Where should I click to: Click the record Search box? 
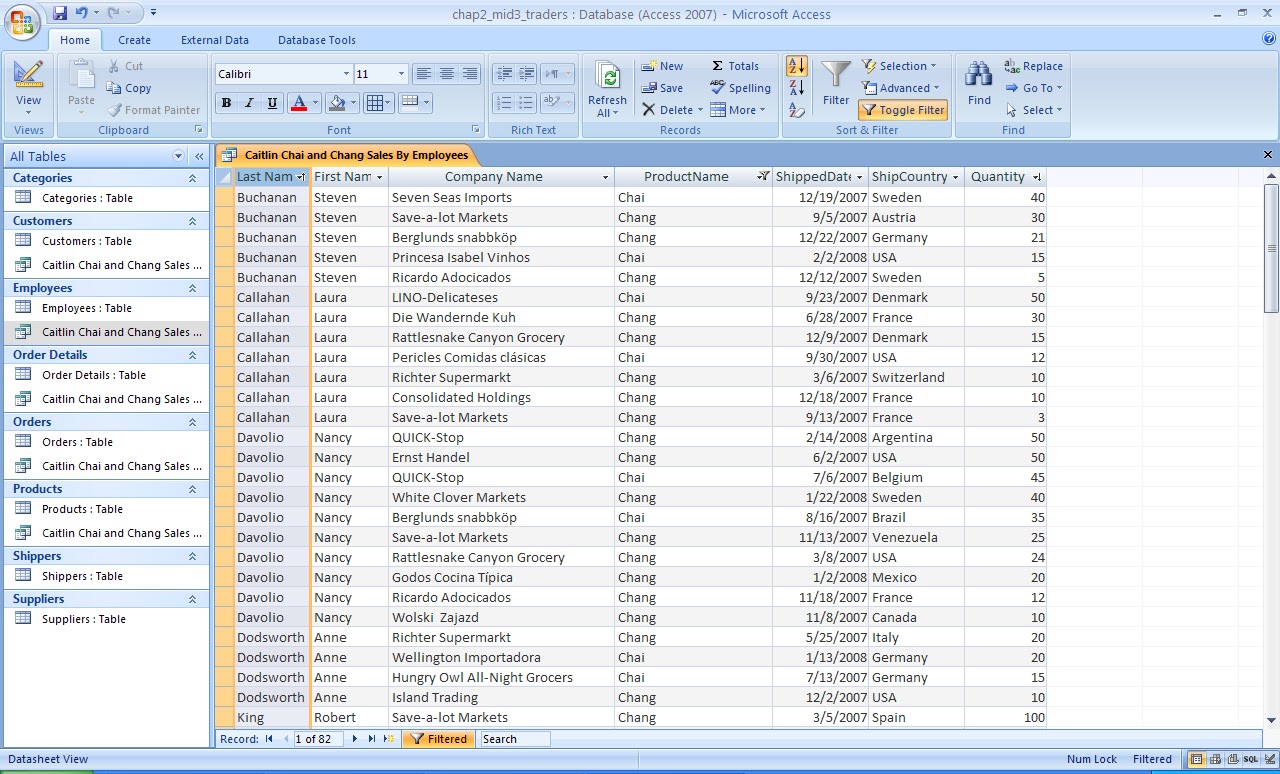(x=515, y=739)
